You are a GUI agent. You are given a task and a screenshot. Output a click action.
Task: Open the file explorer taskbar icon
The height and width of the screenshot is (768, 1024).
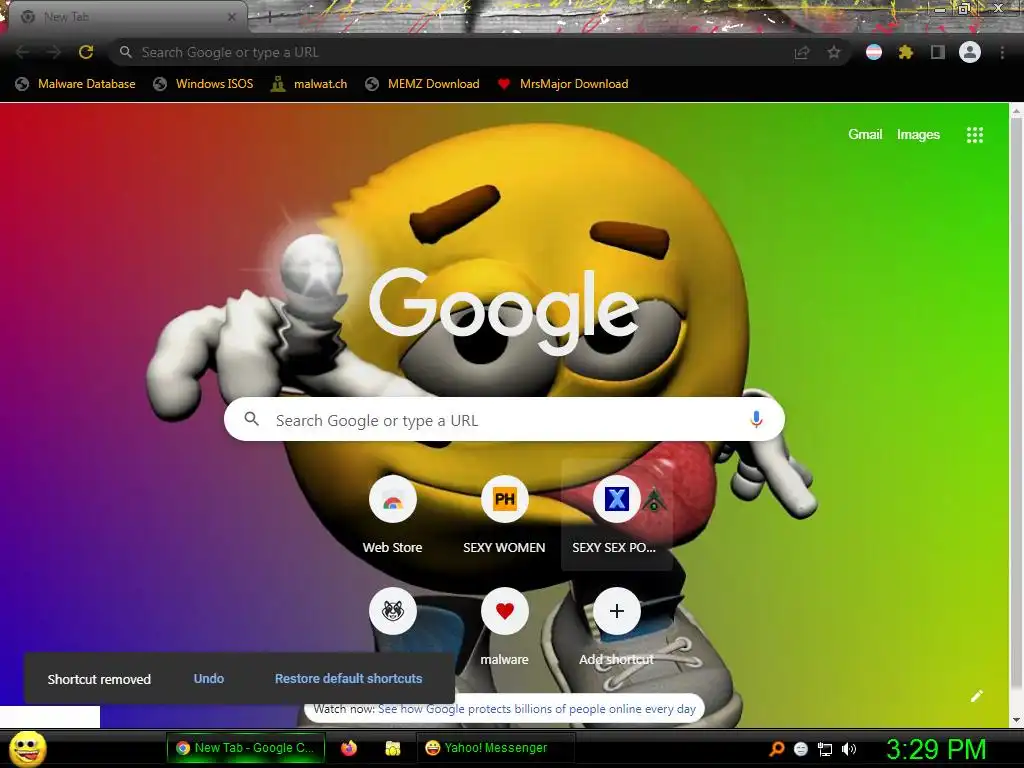(x=392, y=748)
